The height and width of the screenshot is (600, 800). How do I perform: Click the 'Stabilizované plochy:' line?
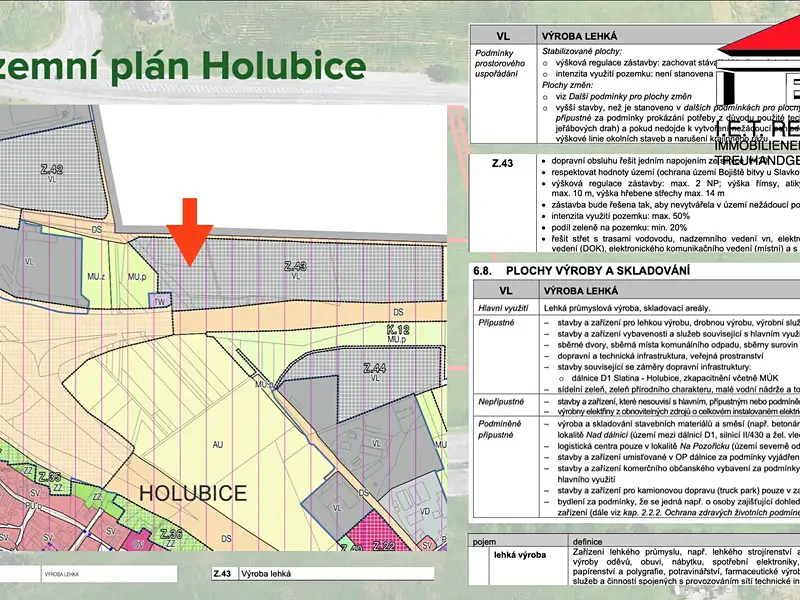(582, 51)
